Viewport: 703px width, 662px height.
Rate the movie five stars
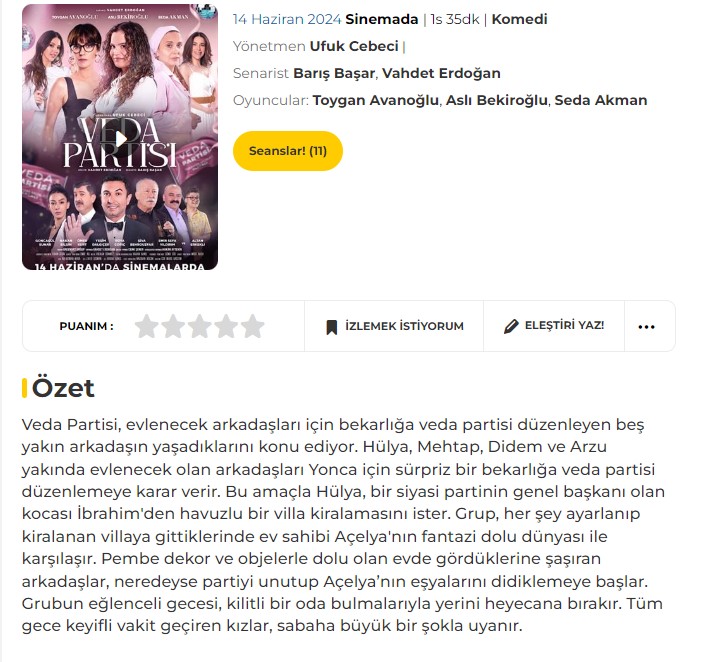pyautogui.click(x=253, y=326)
